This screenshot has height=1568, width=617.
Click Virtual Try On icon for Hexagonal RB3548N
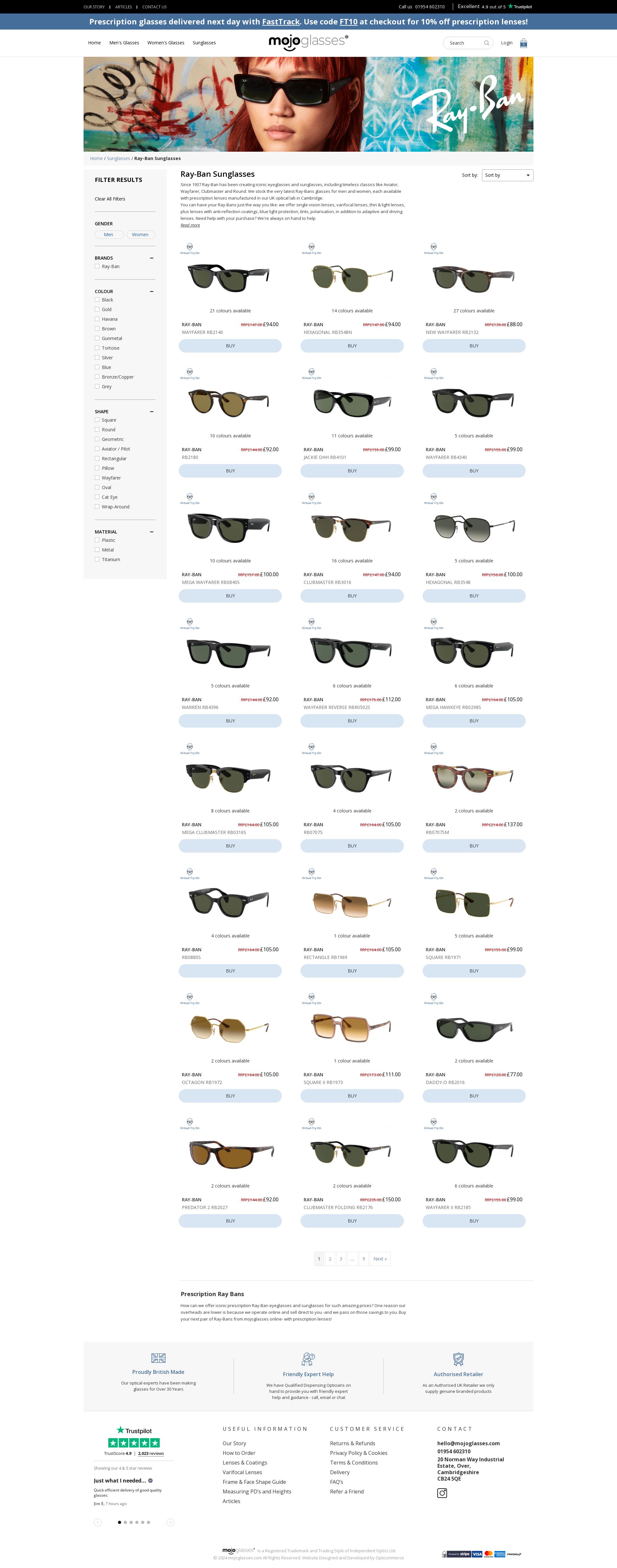(x=311, y=248)
